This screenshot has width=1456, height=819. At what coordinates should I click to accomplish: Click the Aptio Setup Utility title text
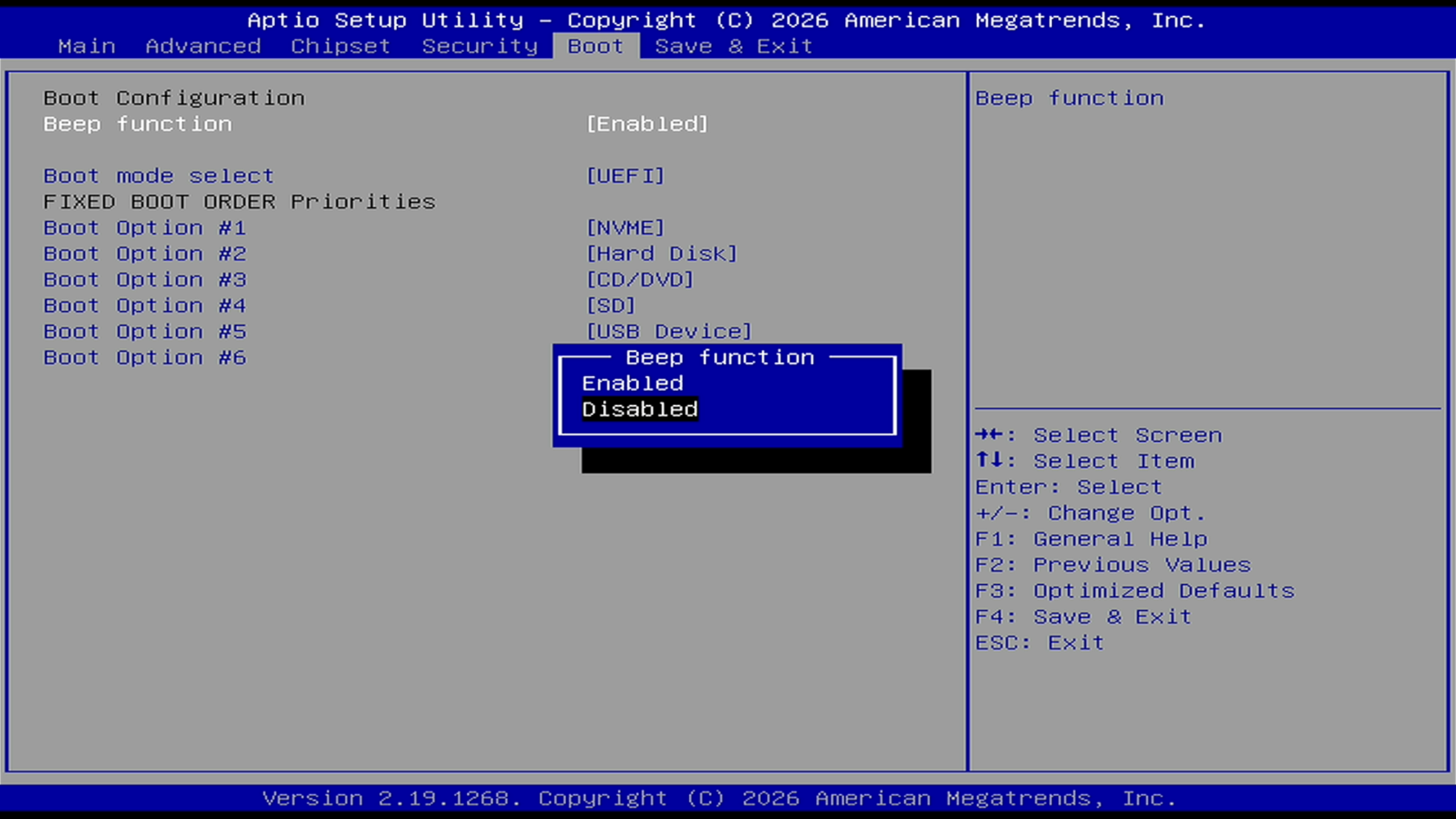(726, 20)
